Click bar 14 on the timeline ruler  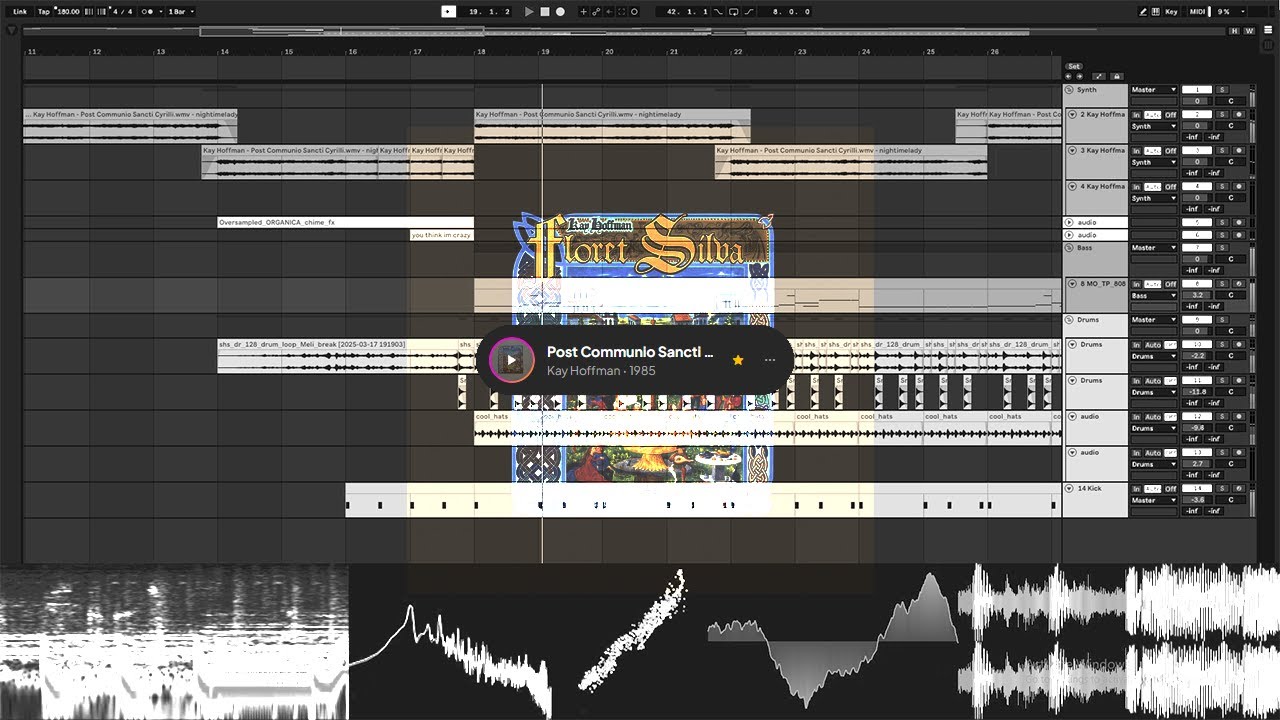point(224,51)
